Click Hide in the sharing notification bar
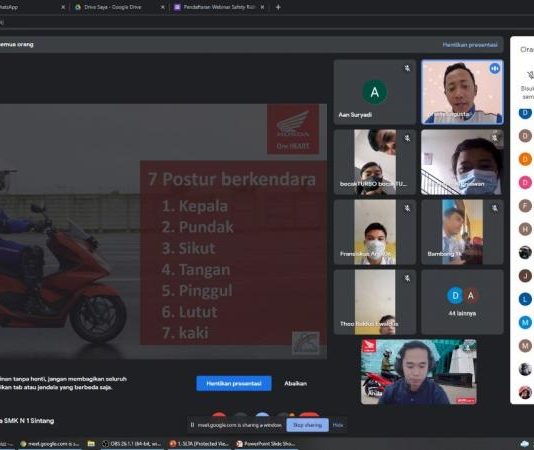The width and height of the screenshot is (534, 450). (337, 425)
